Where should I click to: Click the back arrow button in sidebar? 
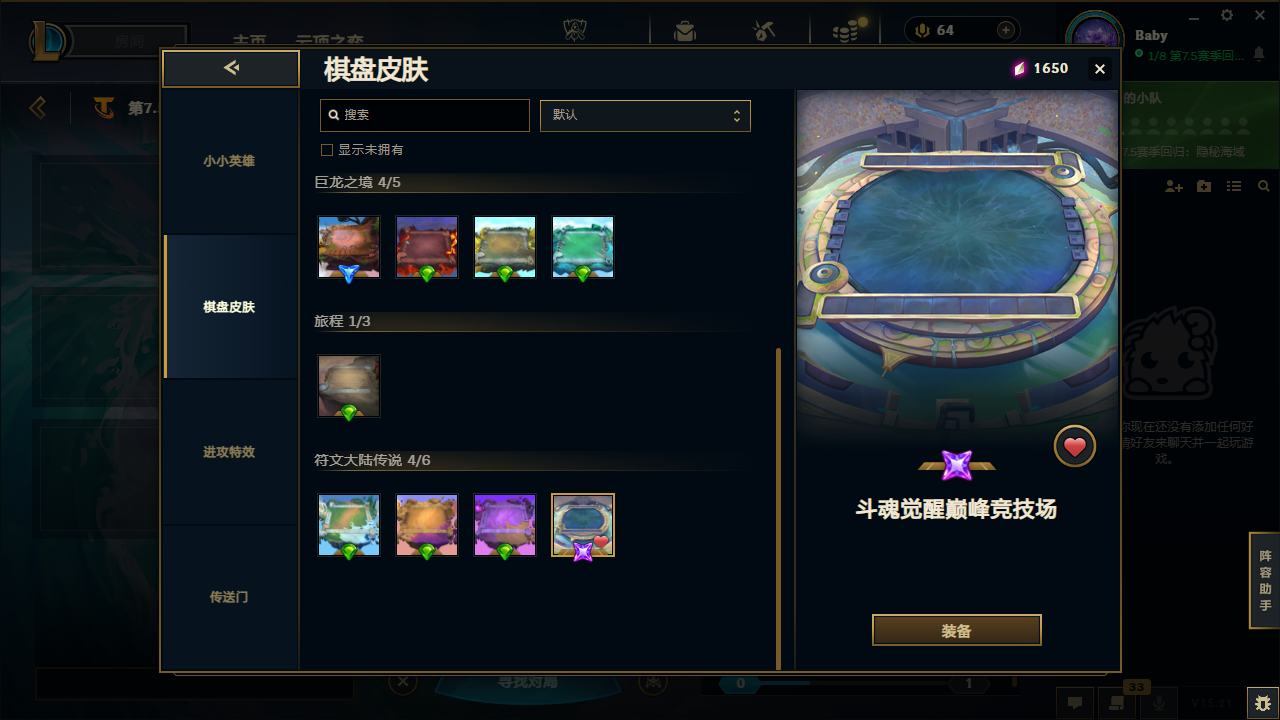(x=231, y=68)
